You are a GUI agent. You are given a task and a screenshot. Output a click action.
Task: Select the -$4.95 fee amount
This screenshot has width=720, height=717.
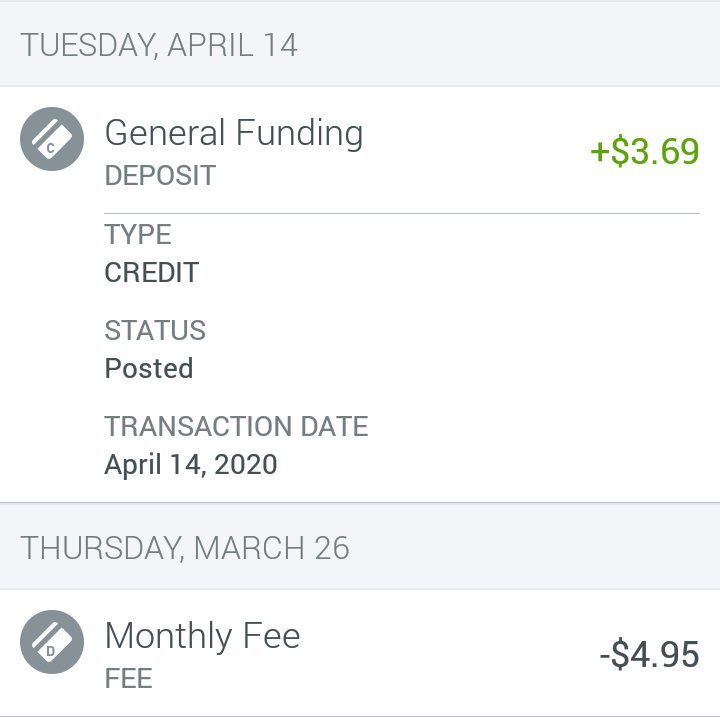coord(649,655)
